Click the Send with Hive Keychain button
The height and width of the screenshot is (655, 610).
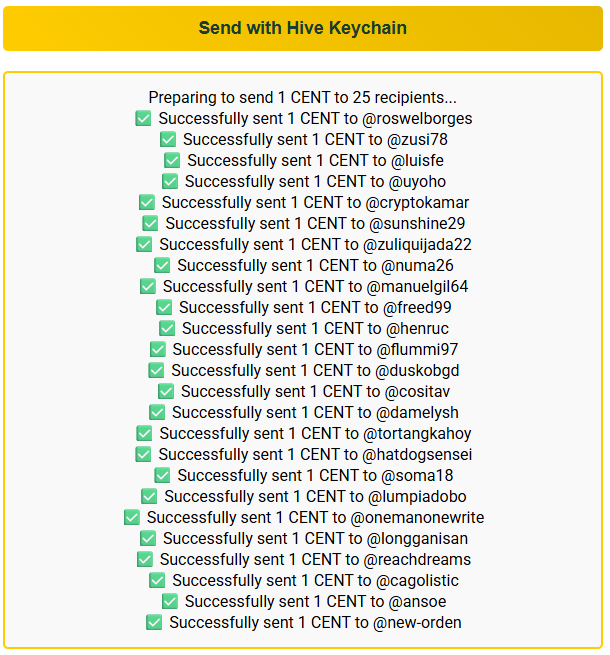pos(303,28)
